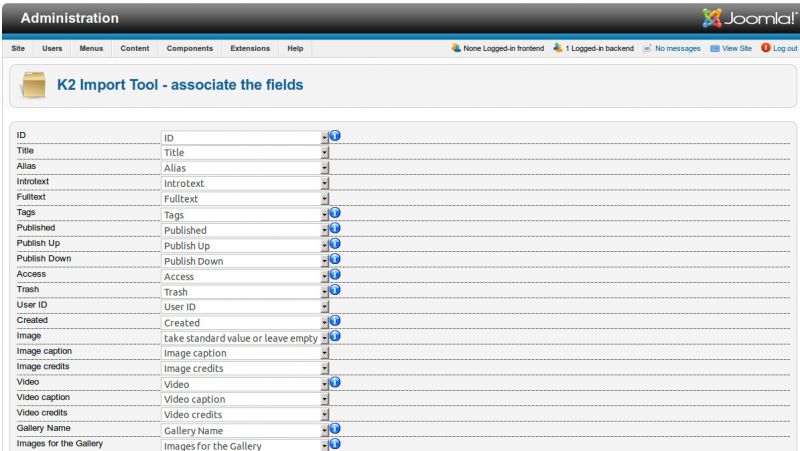This screenshot has height=451, width=800.
Task: Click the red Log out icon
Action: (x=765, y=48)
